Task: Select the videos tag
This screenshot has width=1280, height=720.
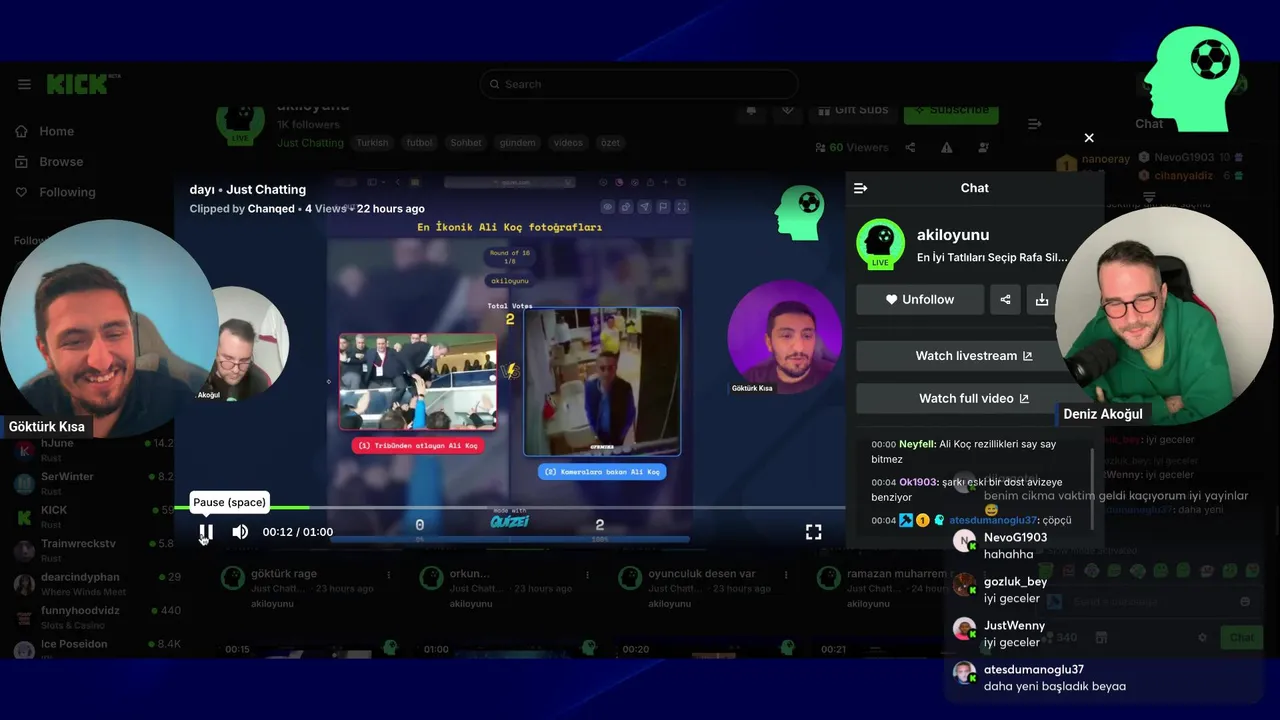Action: [x=568, y=143]
